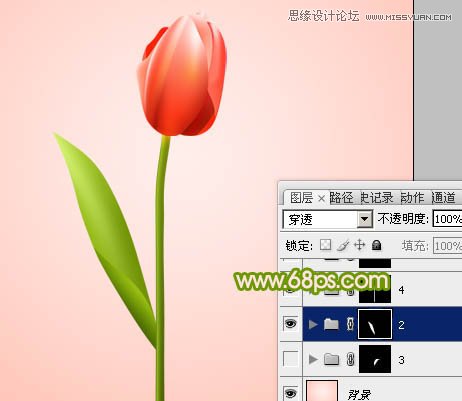The width and height of the screenshot is (462, 401).
Task: Click the lock transparent pixels icon
Action: (325, 245)
